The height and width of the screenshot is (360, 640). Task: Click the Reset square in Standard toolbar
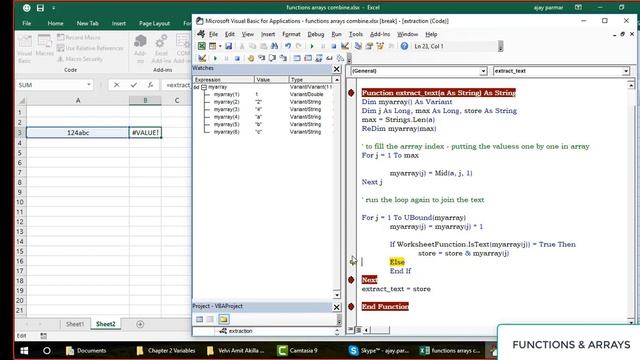[x=333, y=46]
